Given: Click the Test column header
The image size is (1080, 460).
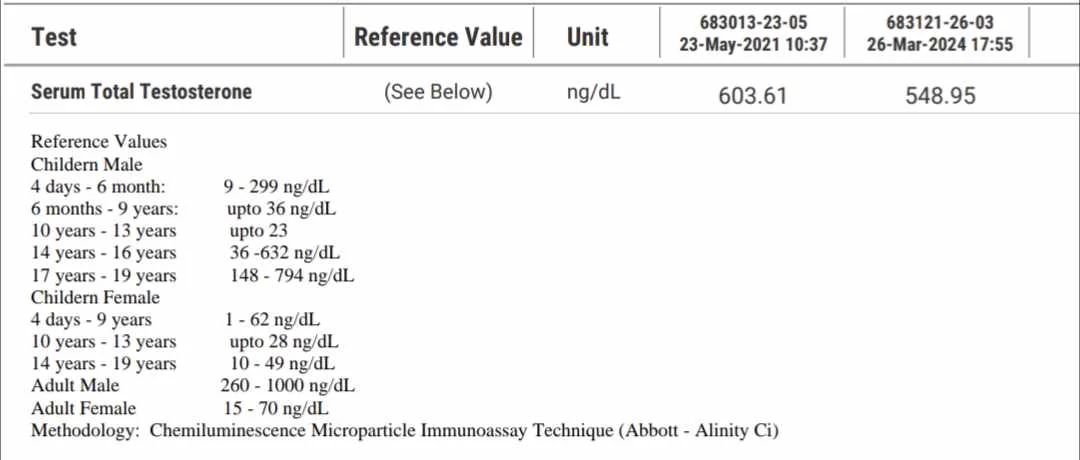Looking at the screenshot, I should [54, 37].
